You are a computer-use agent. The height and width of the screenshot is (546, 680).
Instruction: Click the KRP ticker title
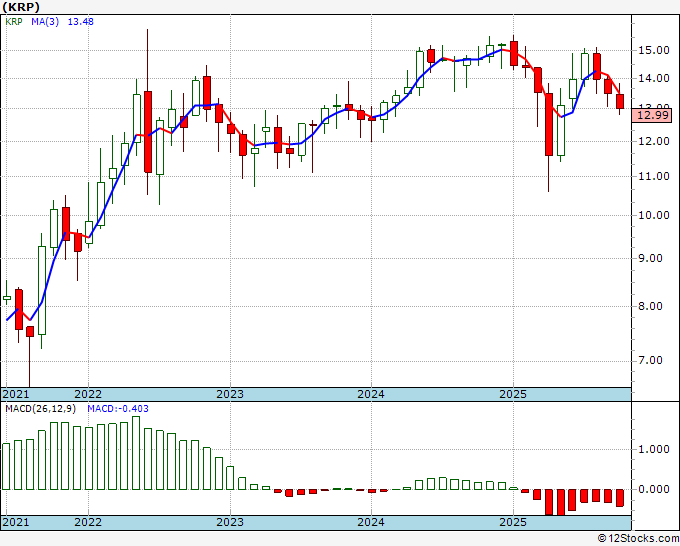coord(21,7)
